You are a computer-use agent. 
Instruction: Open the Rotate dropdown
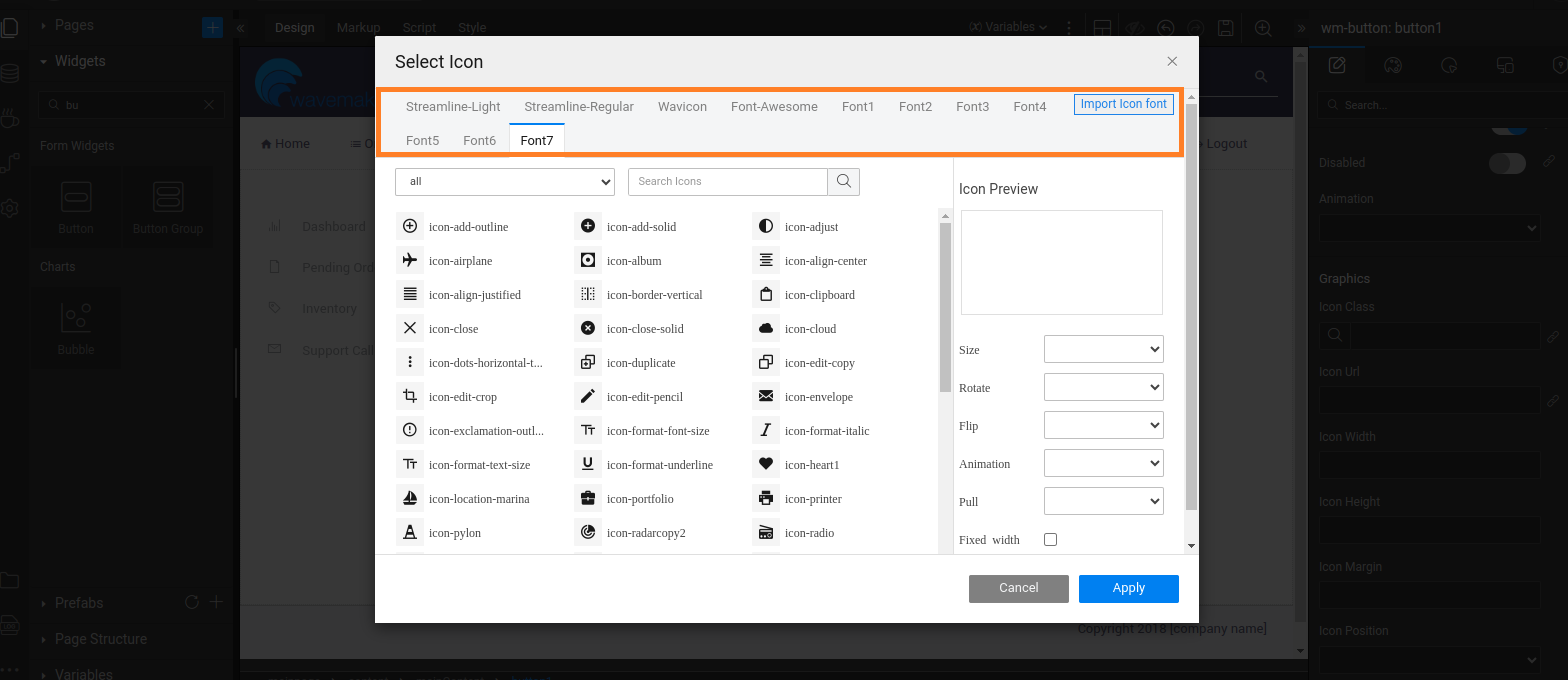[x=1103, y=387]
